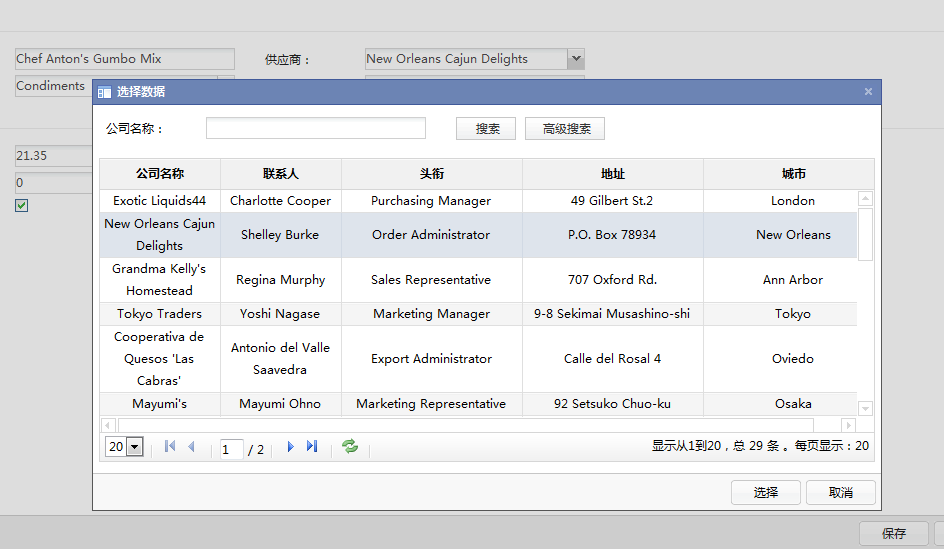Screen dimensions: 944x549
Task: Sort by the 联系人 column header
Action: click(x=281, y=174)
